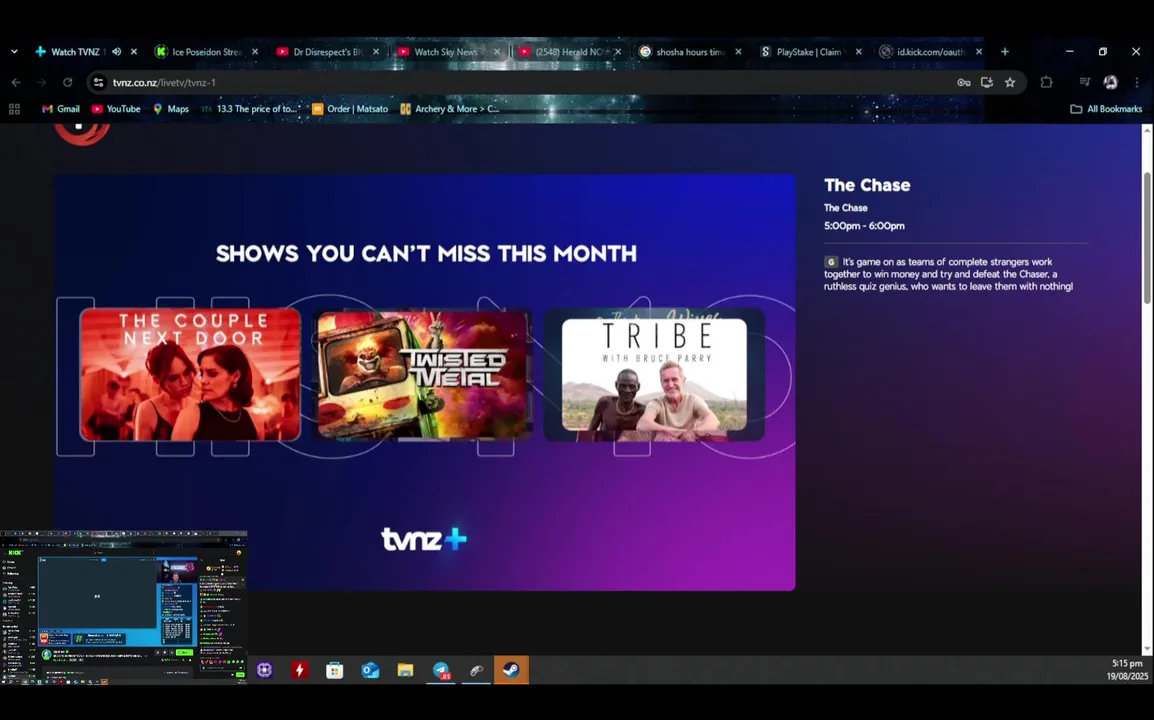
Task: Bookmark this page with the star icon
Action: [1010, 82]
